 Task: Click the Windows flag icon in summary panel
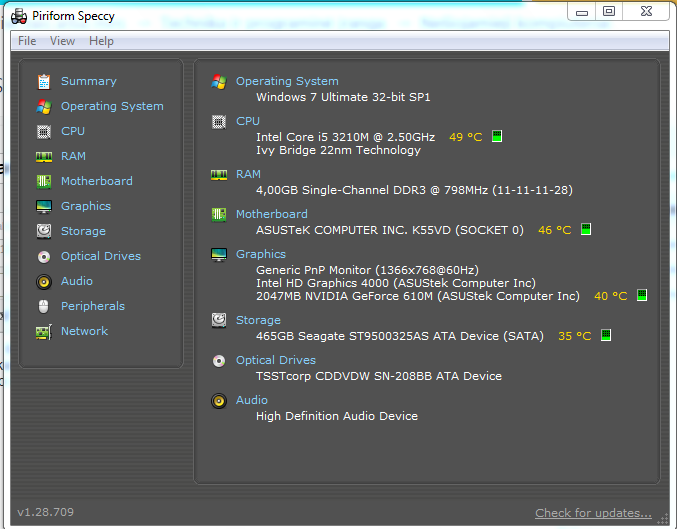click(x=219, y=82)
